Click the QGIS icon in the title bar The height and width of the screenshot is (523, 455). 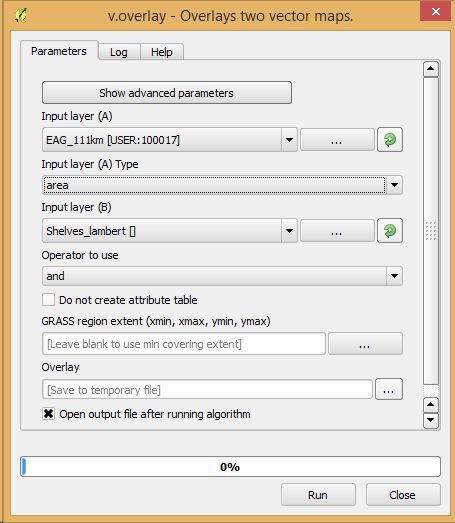(x=21, y=15)
